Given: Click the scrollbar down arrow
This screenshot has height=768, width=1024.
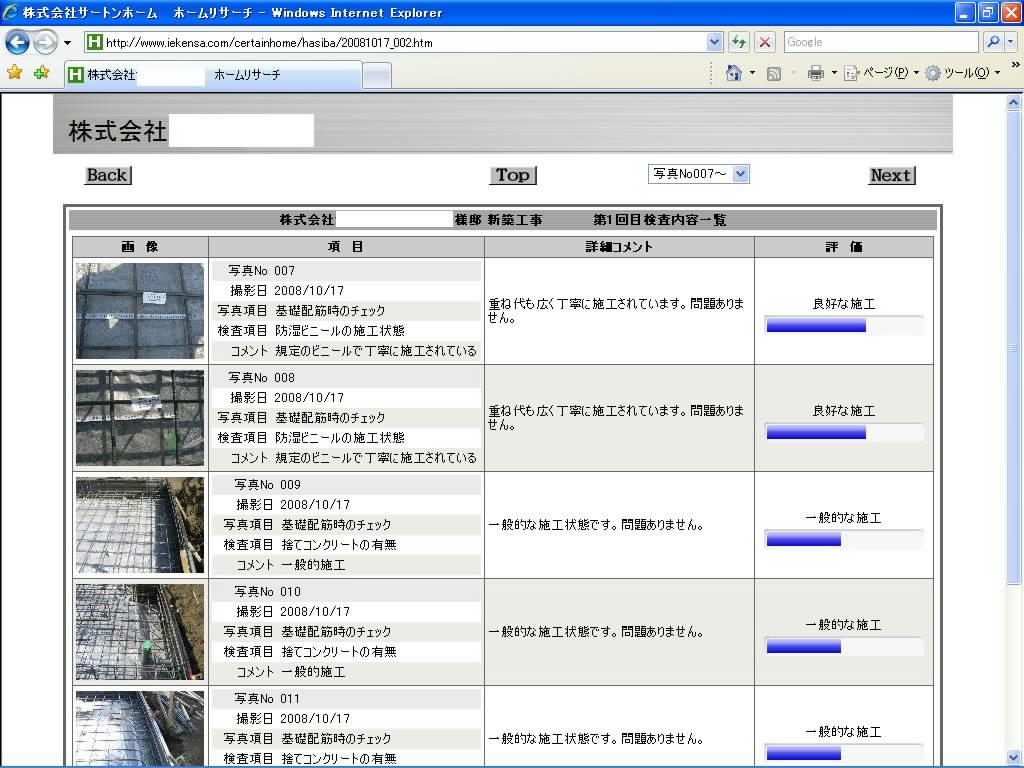Looking at the screenshot, I should tap(1014, 757).
